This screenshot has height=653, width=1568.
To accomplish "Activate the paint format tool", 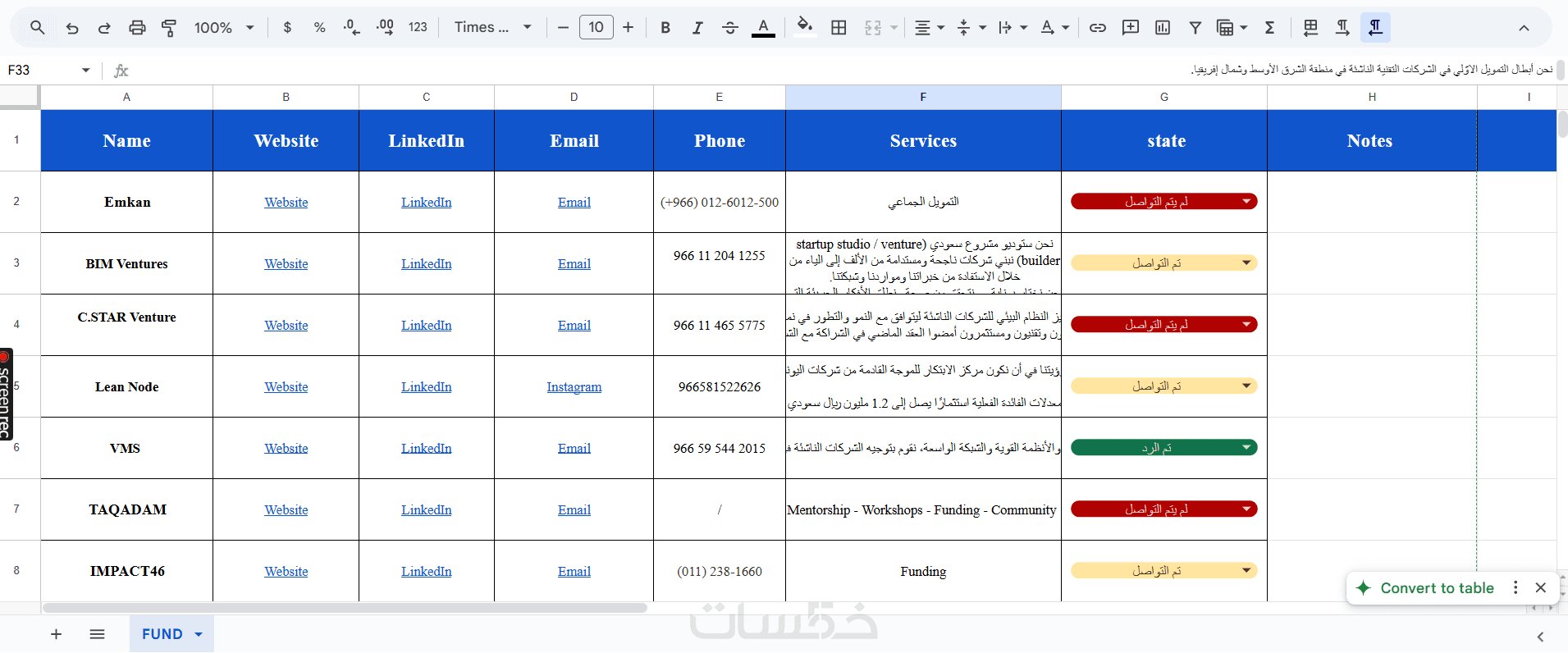I will tap(169, 28).
